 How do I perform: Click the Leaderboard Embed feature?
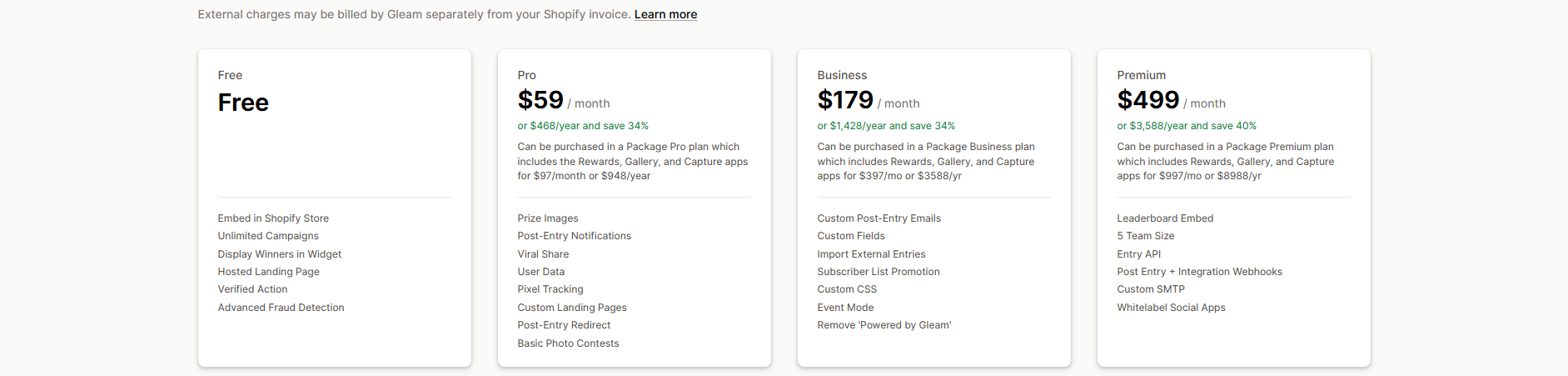click(1165, 218)
